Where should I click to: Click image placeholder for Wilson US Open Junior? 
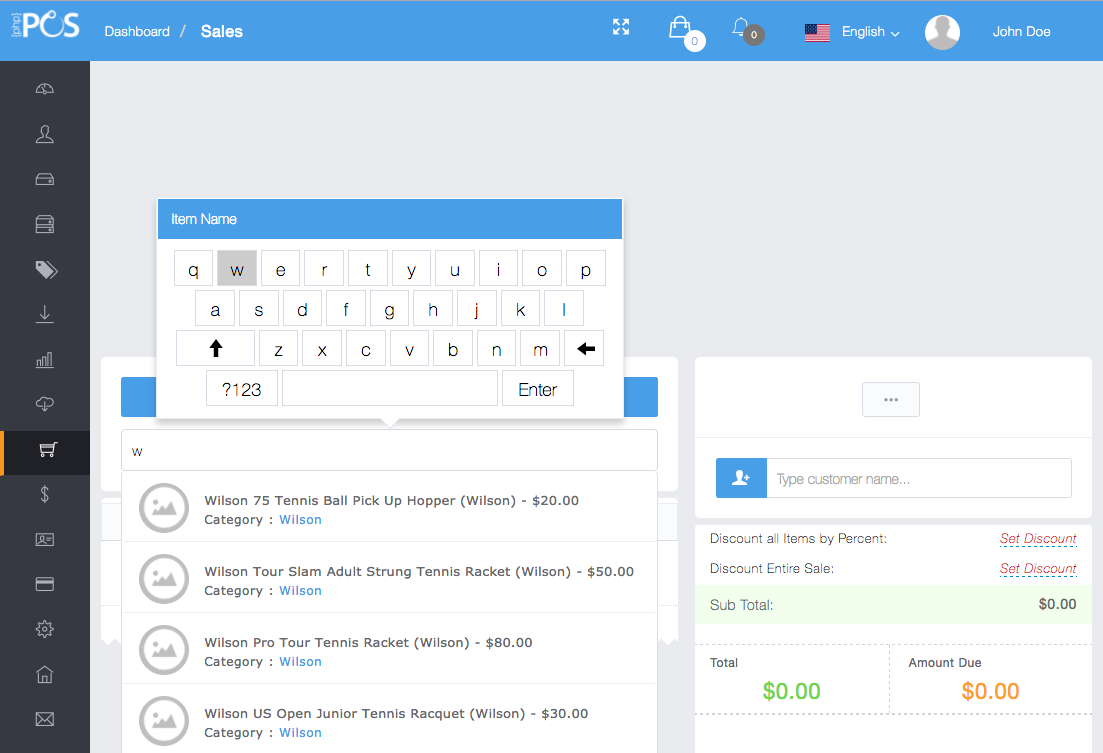(x=164, y=721)
